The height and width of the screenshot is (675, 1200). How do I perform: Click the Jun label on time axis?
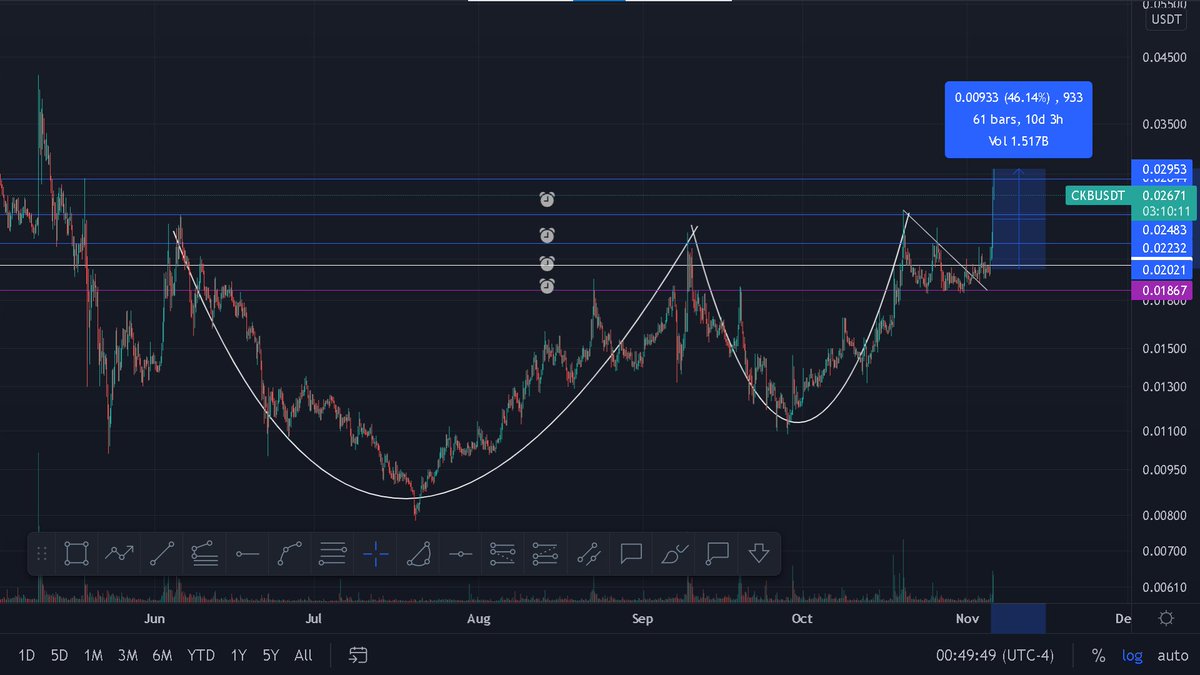[x=153, y=619]
